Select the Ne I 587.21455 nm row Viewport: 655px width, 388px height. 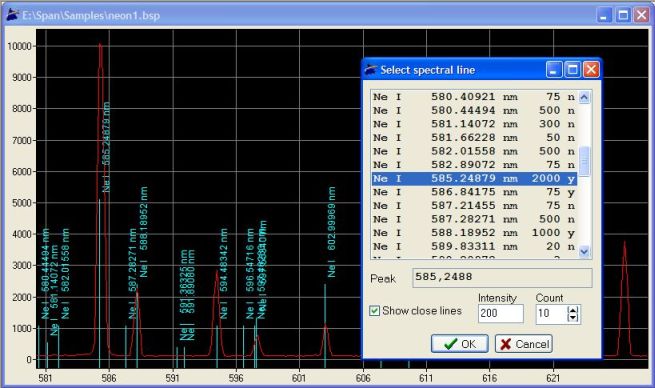(x=474, y=205)
